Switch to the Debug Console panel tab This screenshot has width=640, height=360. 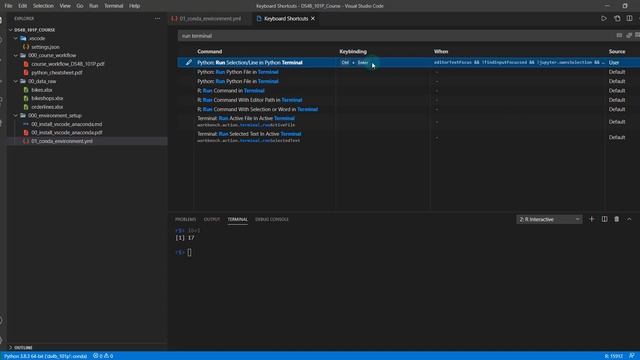click(x=272, y=219)
